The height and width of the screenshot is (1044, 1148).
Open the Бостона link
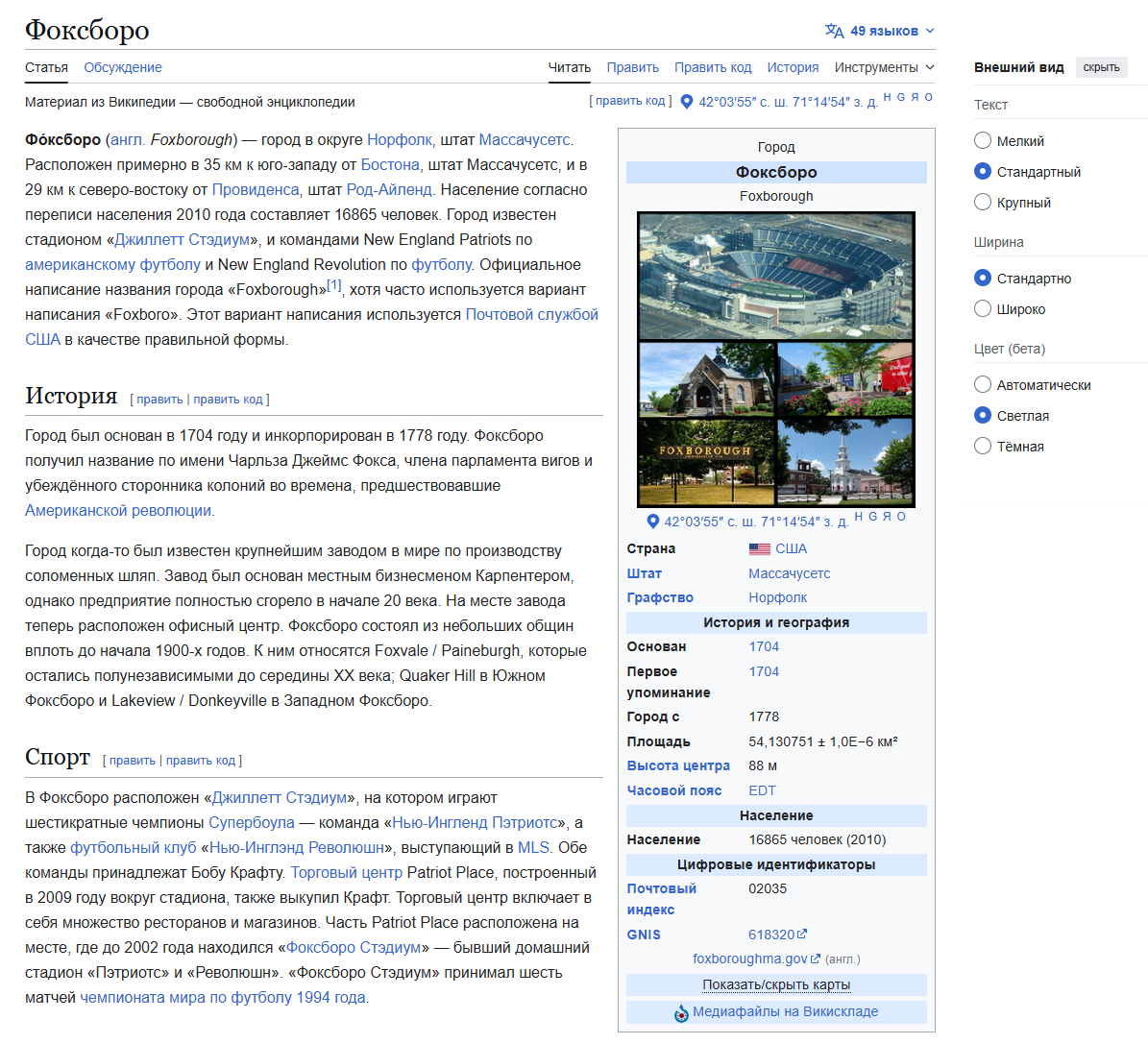[x=390, y=165]
